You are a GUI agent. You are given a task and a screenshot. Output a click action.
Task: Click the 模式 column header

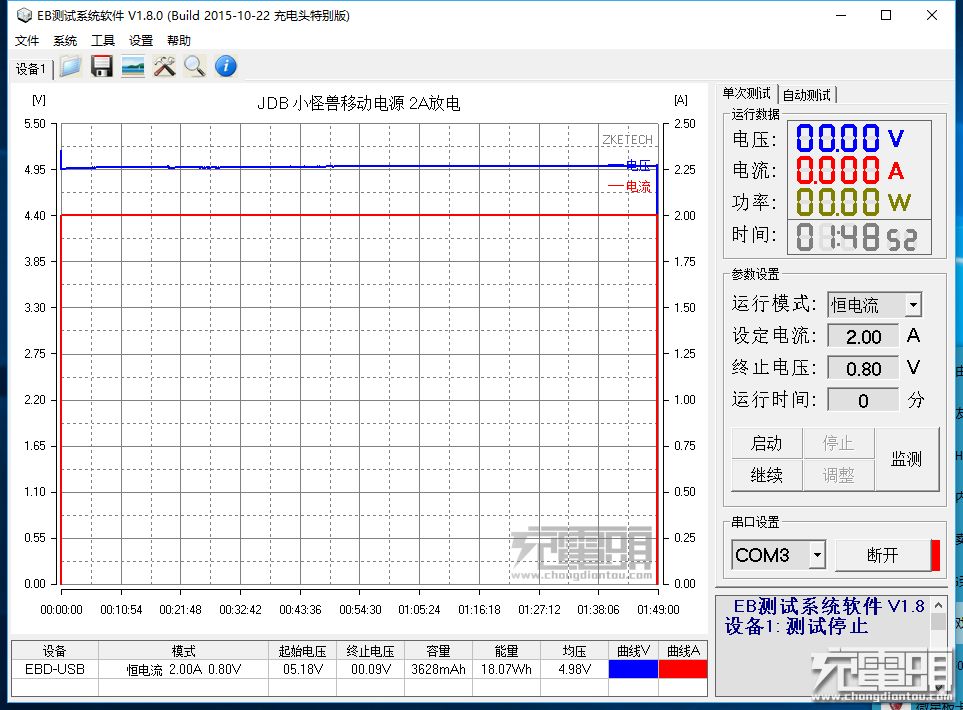(x=184, y=651)
